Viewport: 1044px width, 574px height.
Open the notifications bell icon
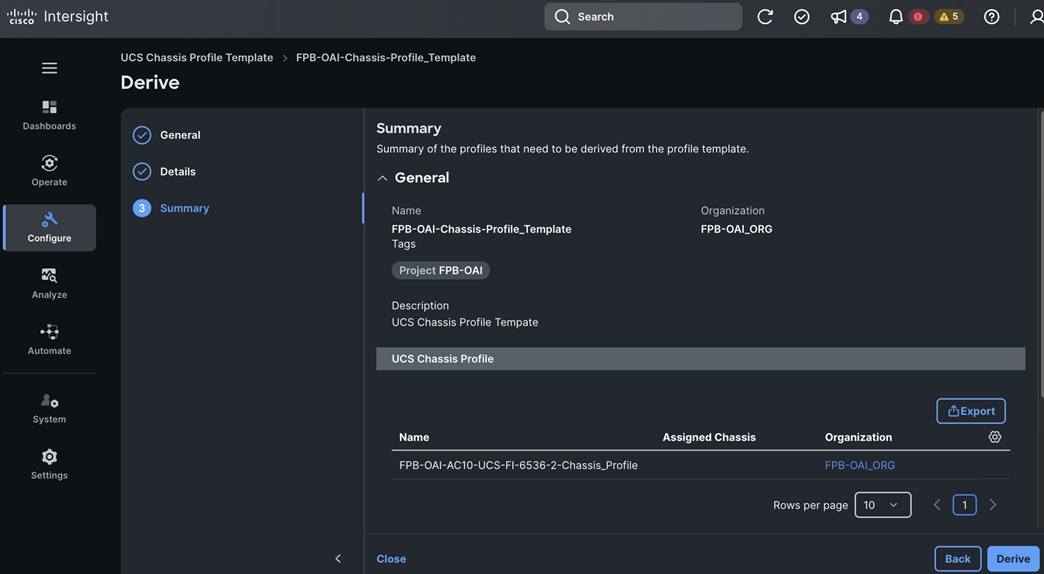(x=896, y=17)
